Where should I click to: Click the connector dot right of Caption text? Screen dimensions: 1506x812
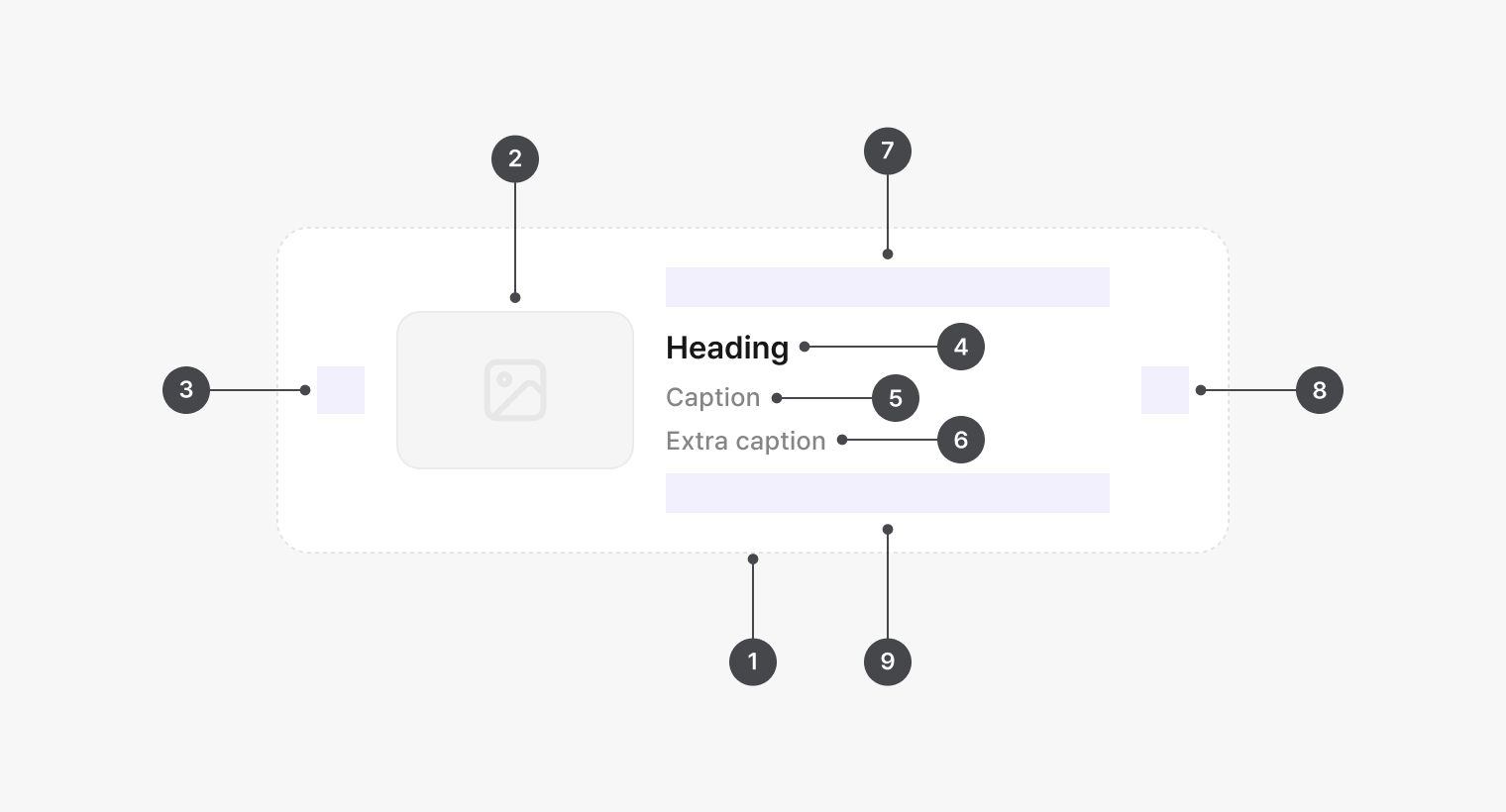coord(777,398)
